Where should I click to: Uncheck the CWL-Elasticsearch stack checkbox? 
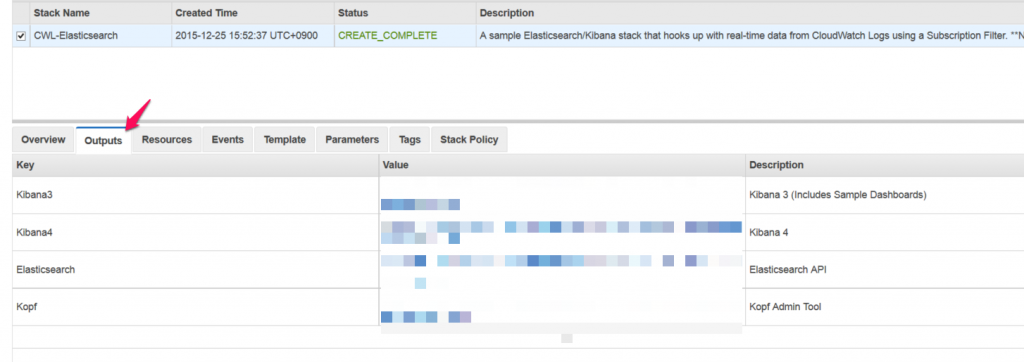click(x=20, y=37)
